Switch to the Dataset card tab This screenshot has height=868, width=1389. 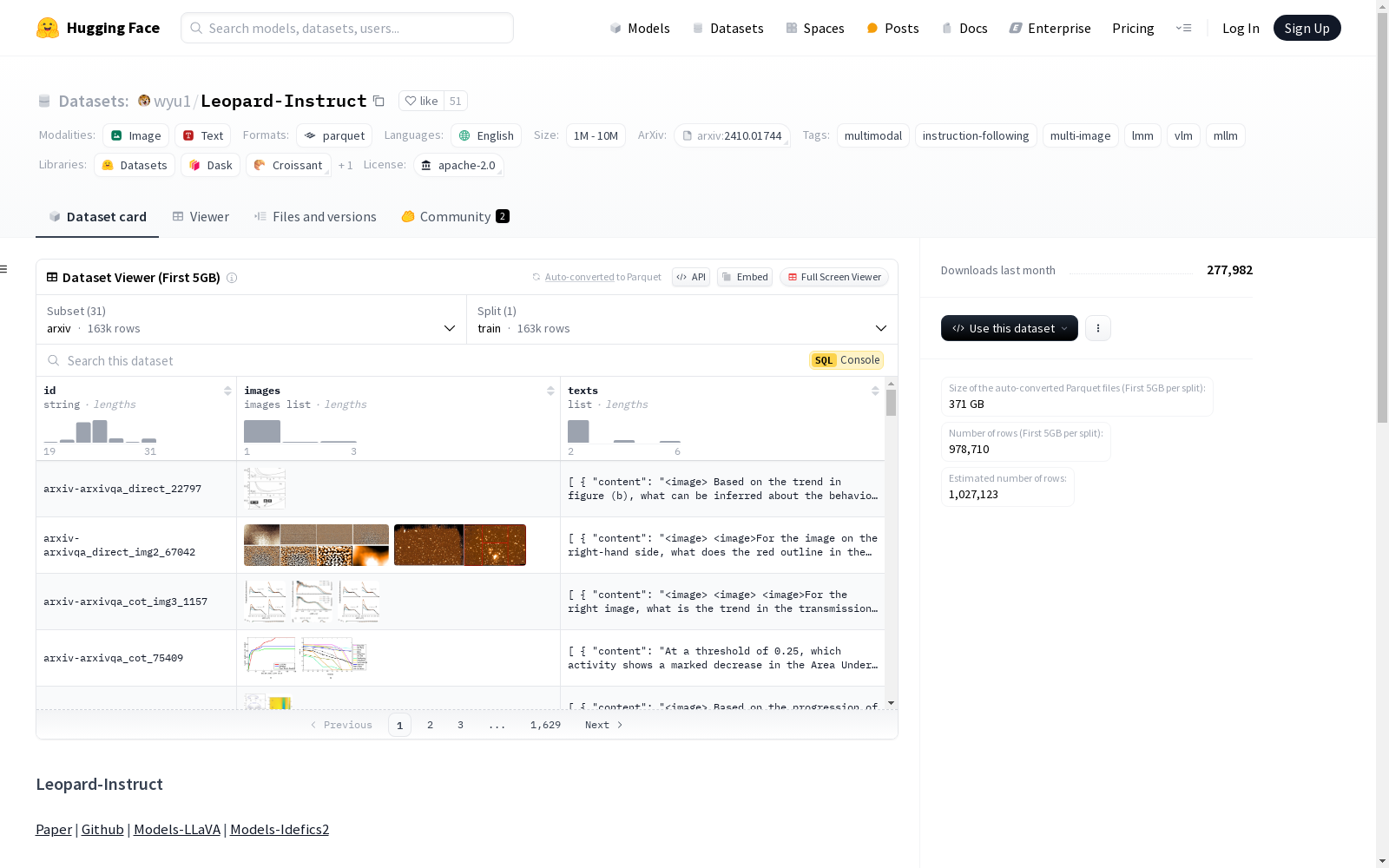[x=97, y=217]
